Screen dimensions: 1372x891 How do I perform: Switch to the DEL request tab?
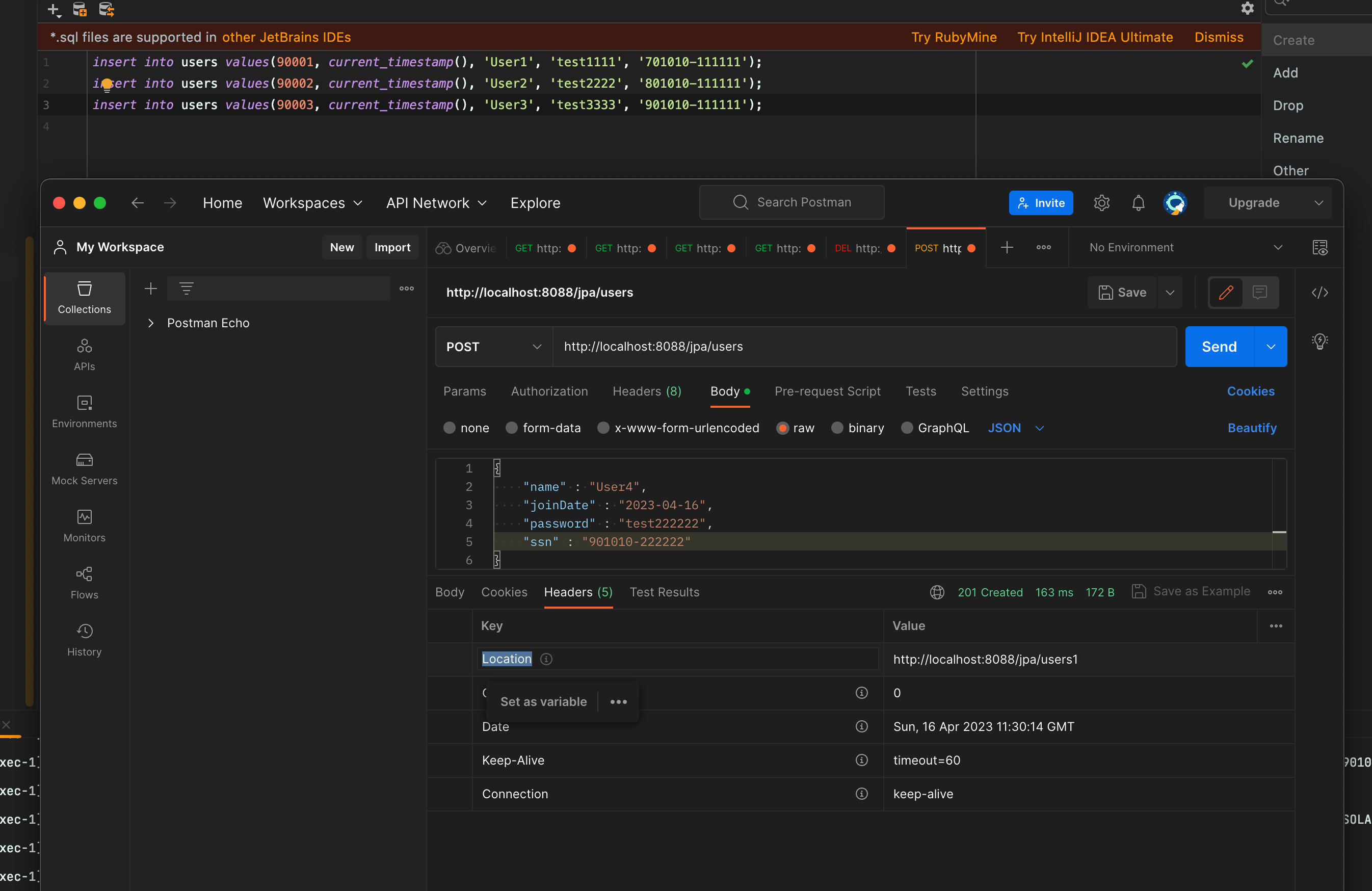coord(865,247)
